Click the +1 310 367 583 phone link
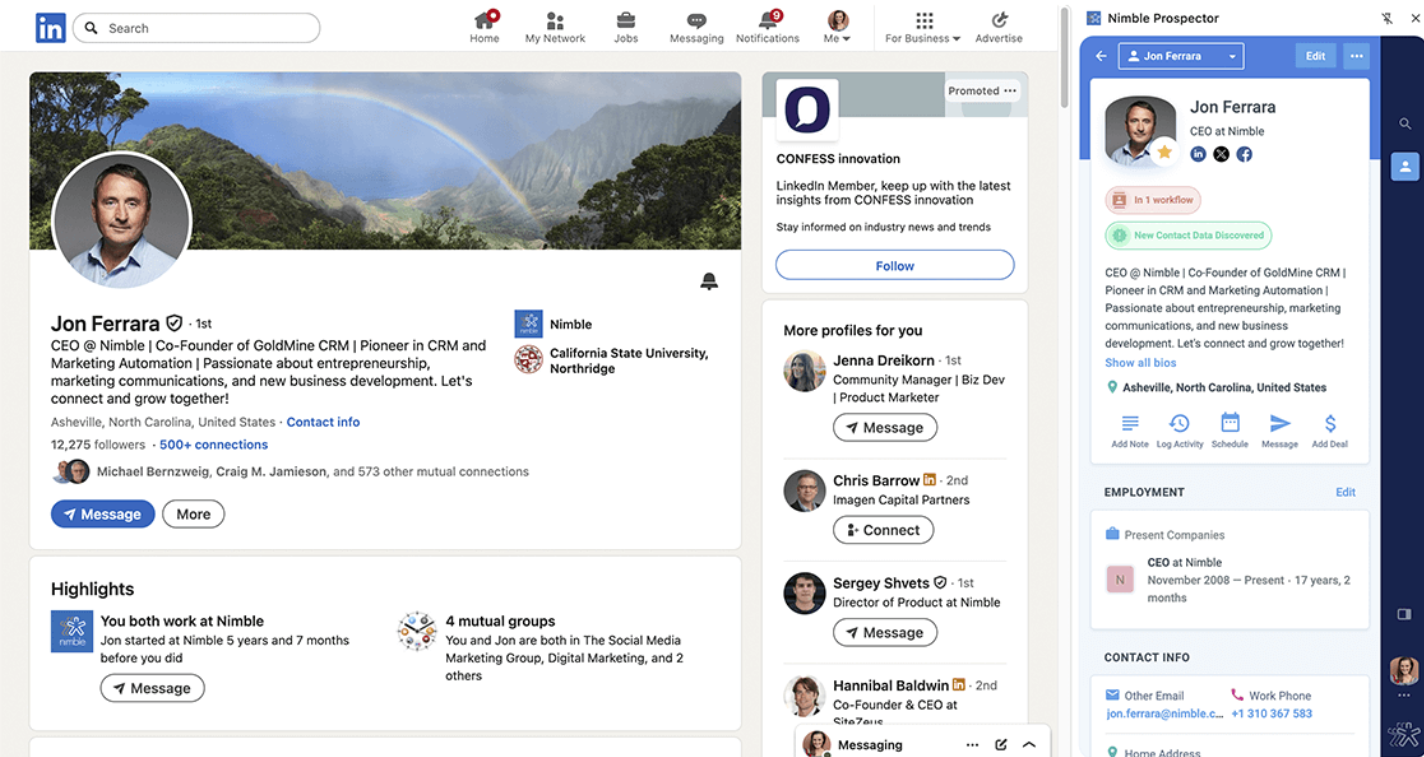Viewport: 1424px width, 757px height. [1272, 713]
